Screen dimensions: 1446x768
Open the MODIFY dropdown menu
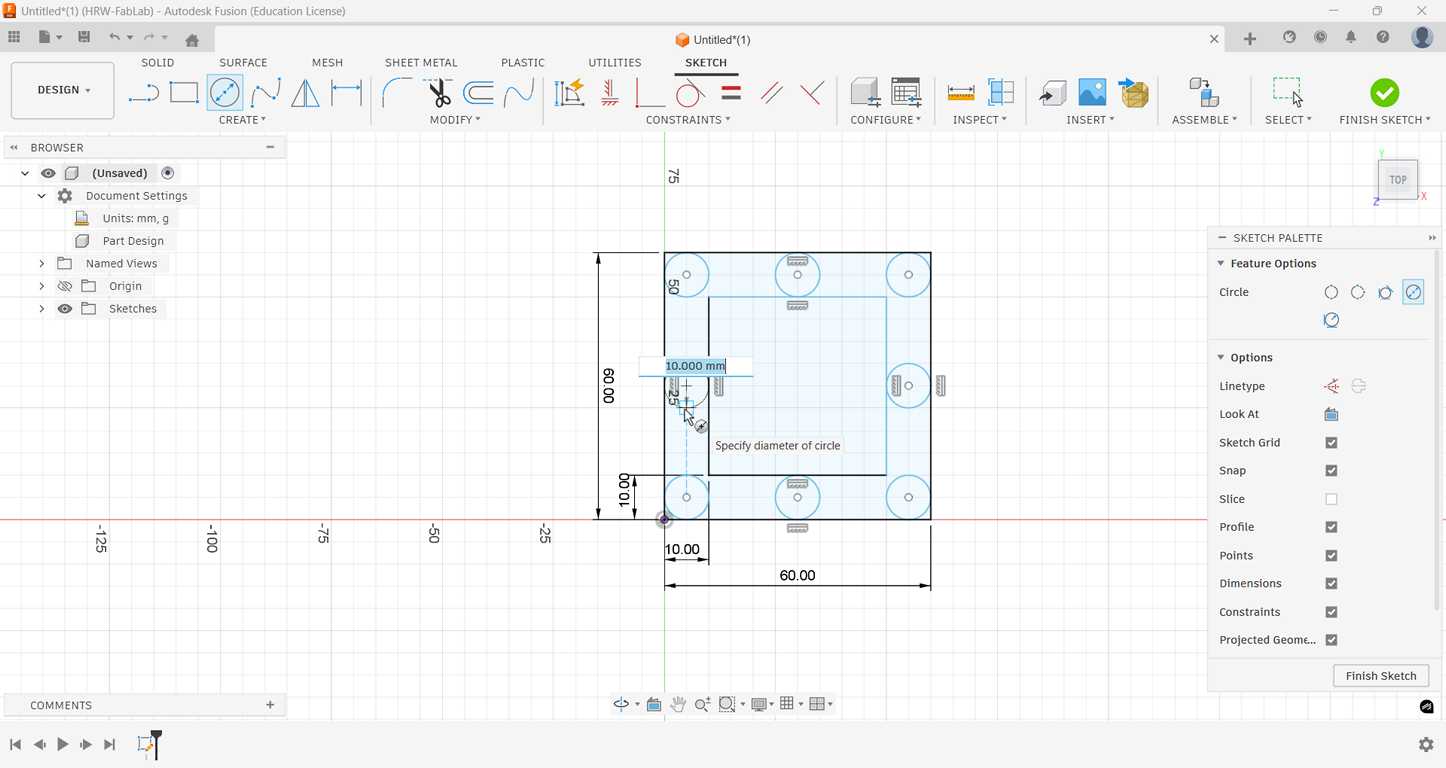tap(455, 120)
